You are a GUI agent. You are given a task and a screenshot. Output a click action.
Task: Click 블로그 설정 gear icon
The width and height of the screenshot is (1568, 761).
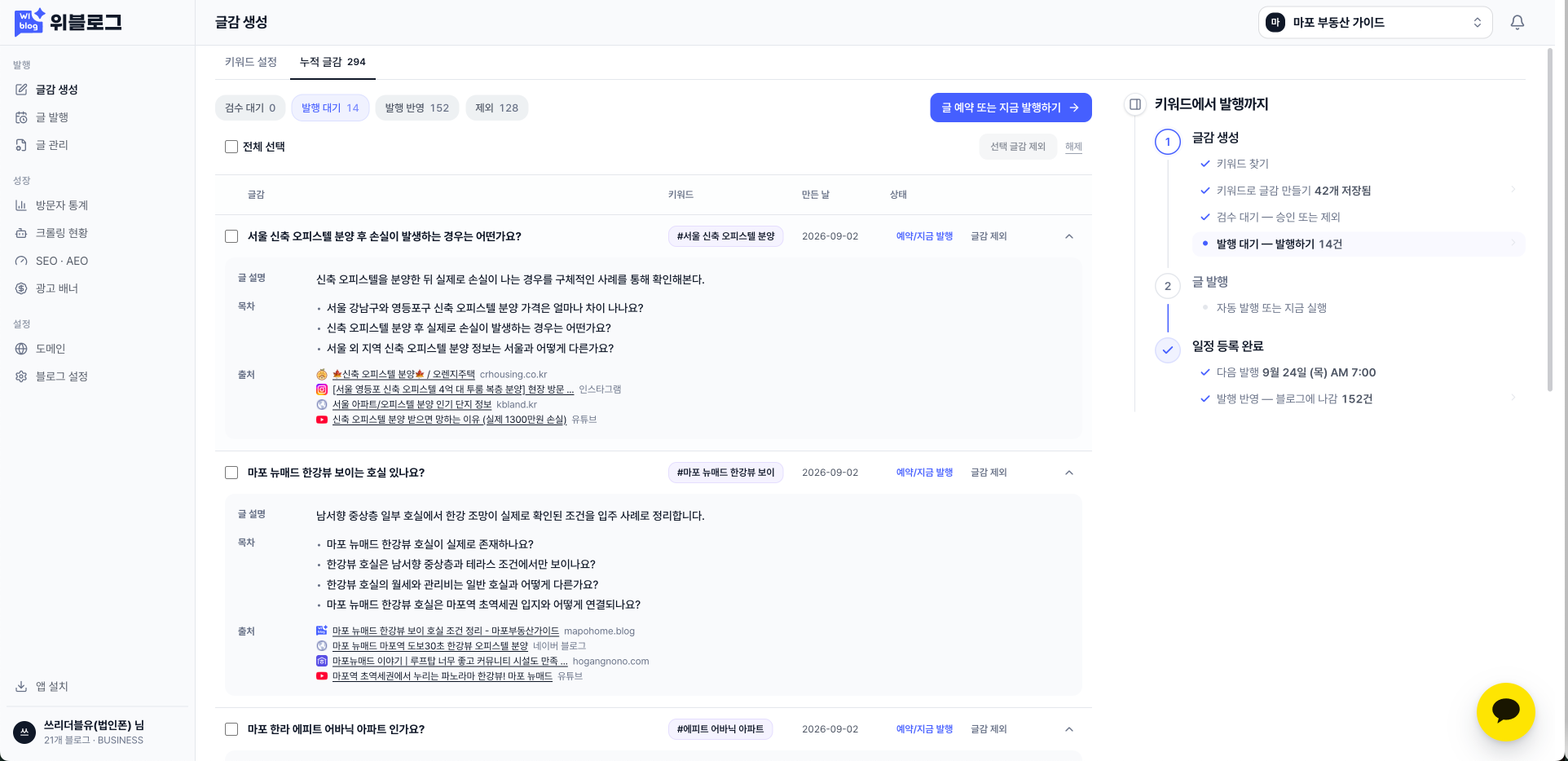coord(21,376)
